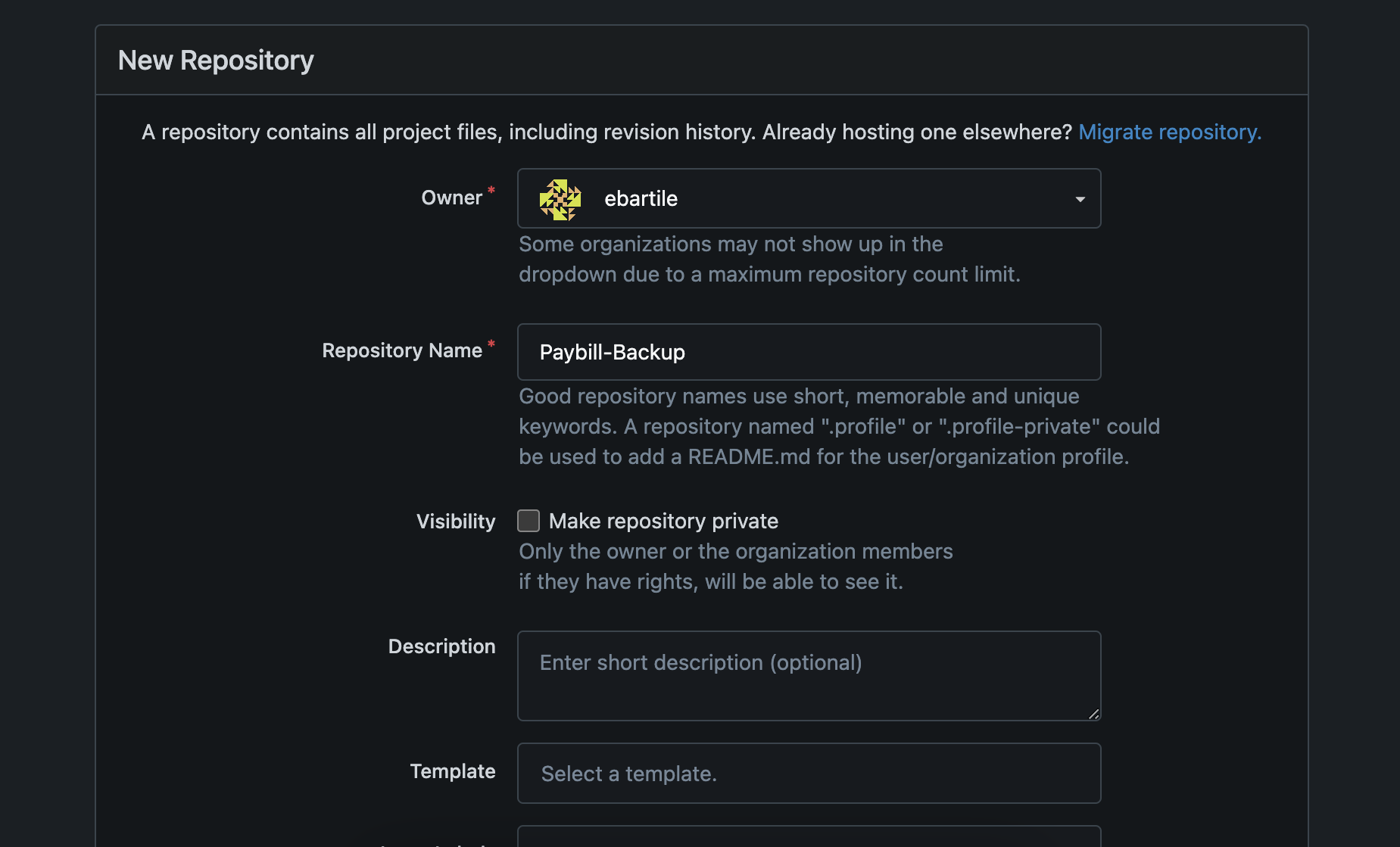Screen dimensions: 1400x847
Task: Click the red asterisk beside Repository Name
Action: (x=491, y=344)
